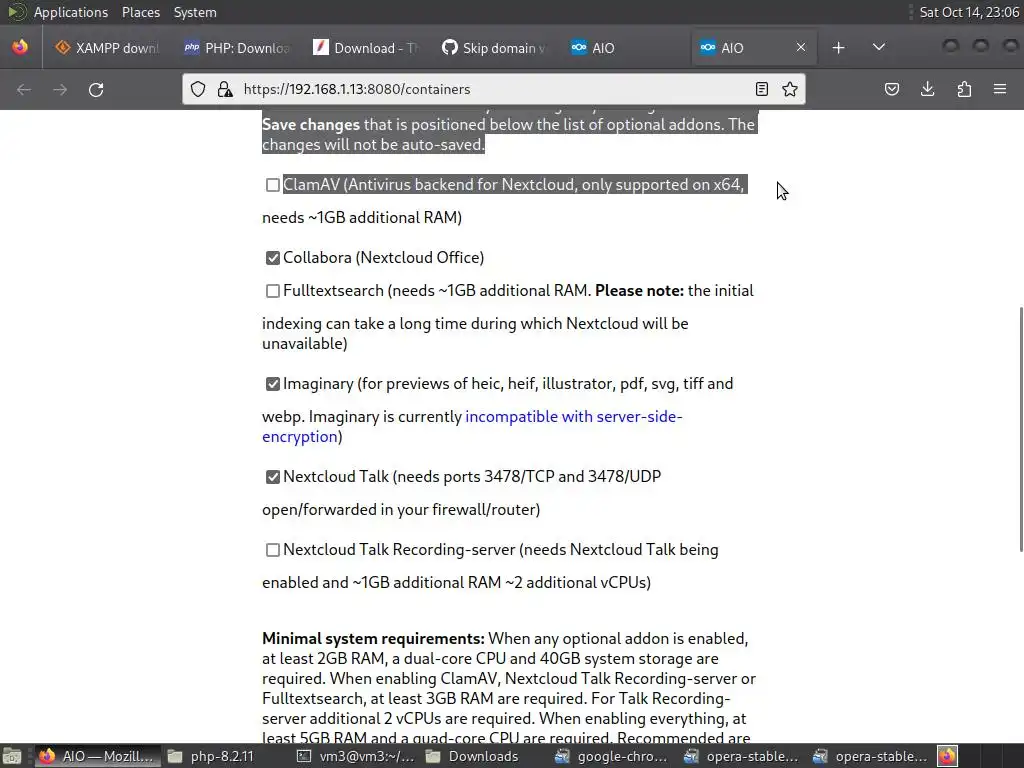This screenshot has height=768, width=1024.
Task: Go back with the browser back arrow
Action: (24, 89)
